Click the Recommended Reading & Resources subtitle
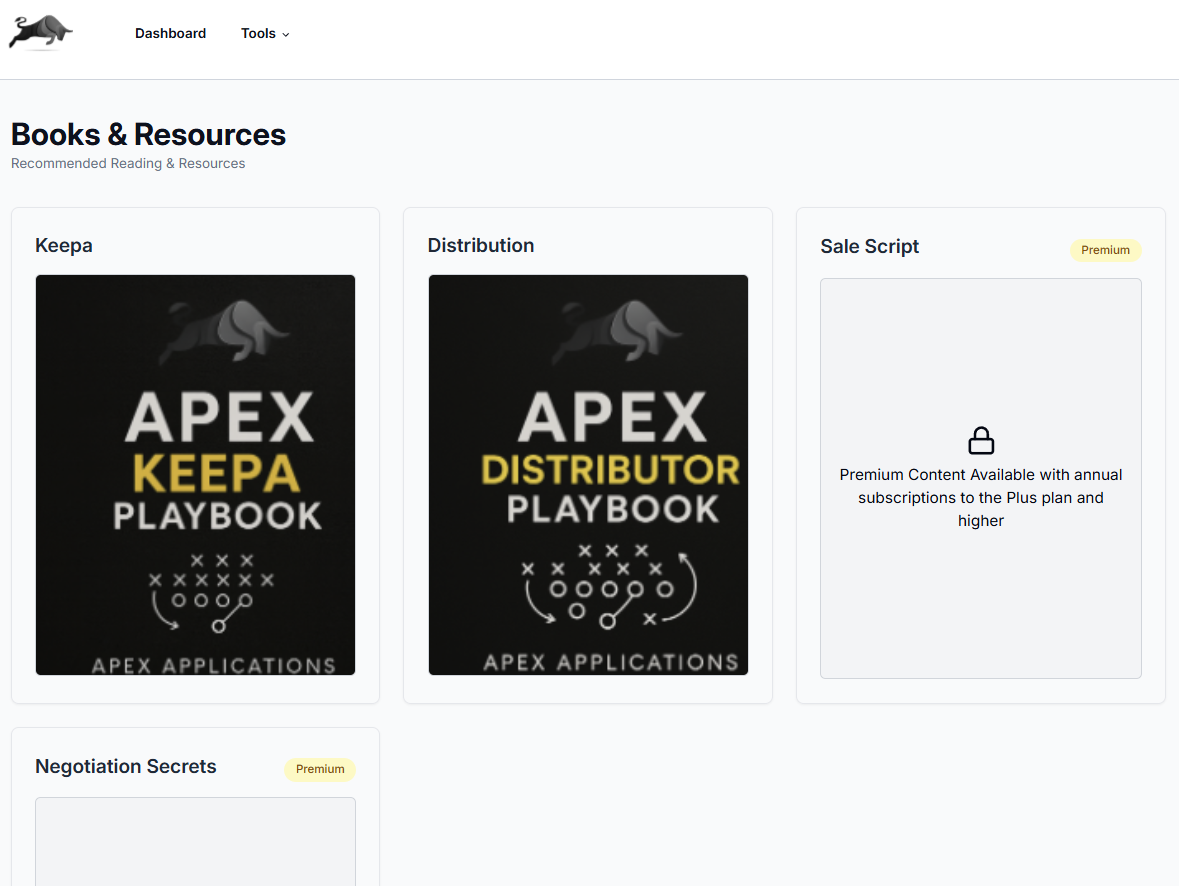Image resolution: width=1179 pixels, height=886 pixels. pyautogui.click(x=128, y=163)
